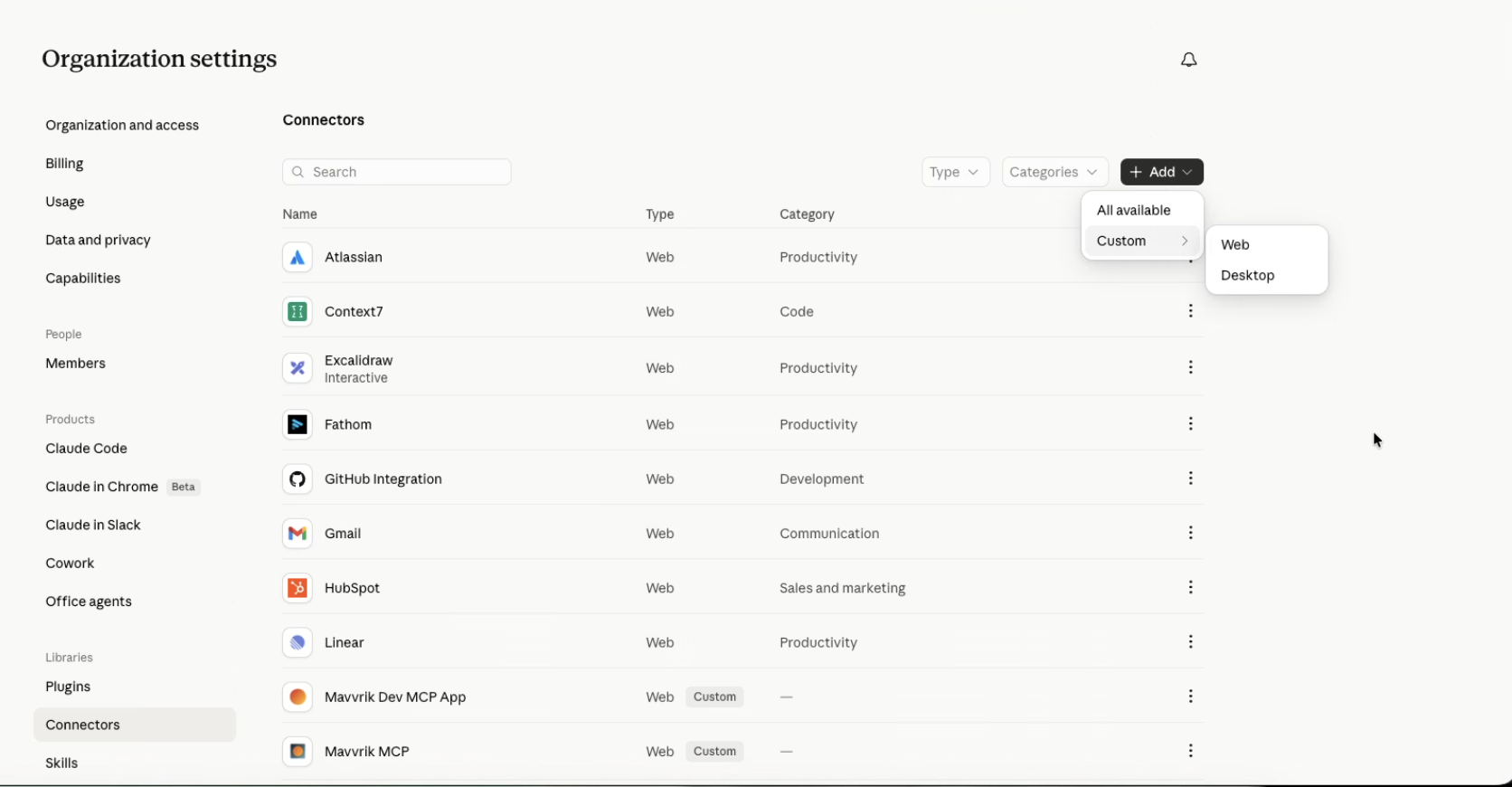
Task: Click the Excalidraw connector name
Action: (359, 360)
